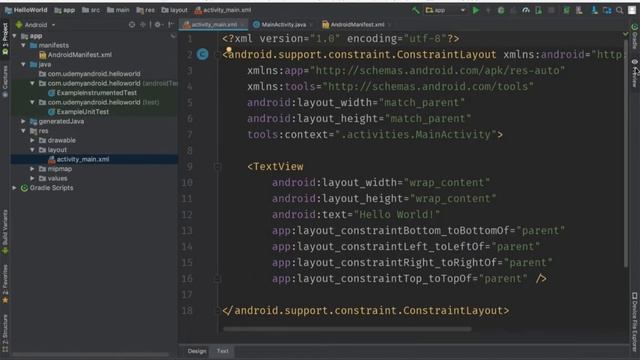Collapse the manifests folder

pos(24,45)
